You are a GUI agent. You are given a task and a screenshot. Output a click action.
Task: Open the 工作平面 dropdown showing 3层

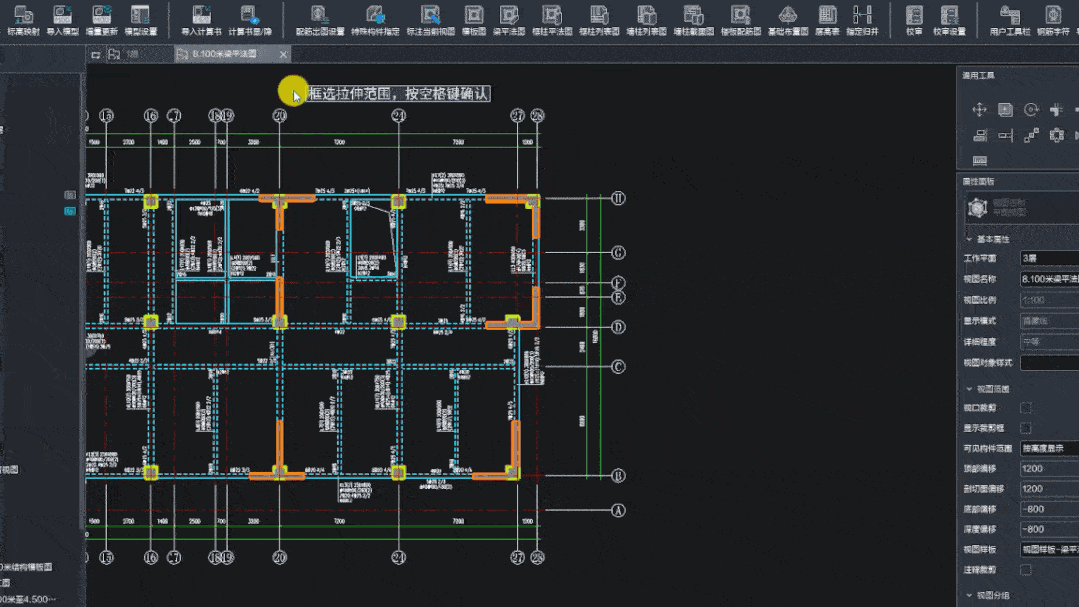(1048, 258)
